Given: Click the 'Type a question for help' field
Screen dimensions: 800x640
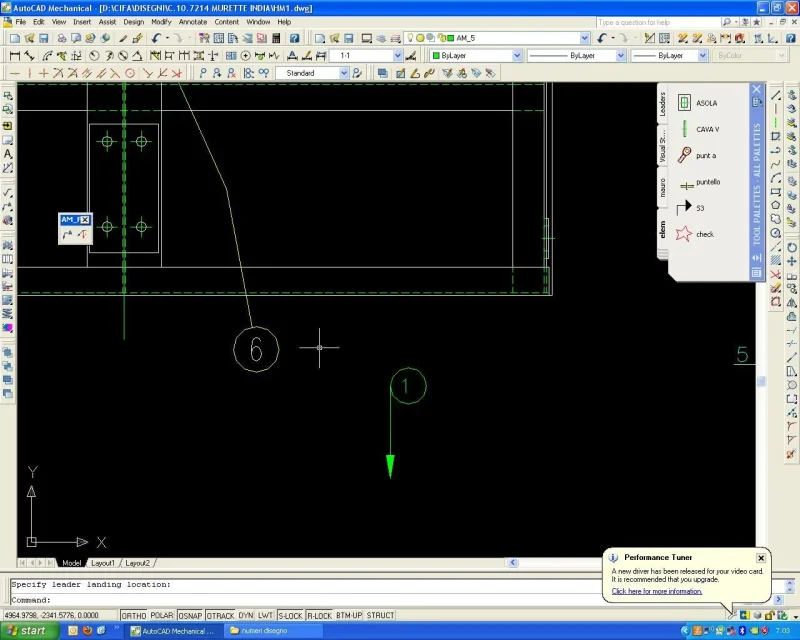Looking at the screenshot, I should (658, 22).
